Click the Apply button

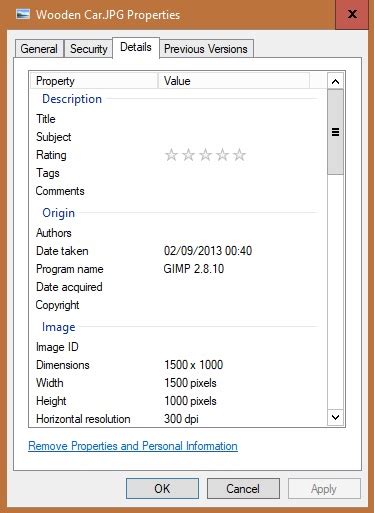tap(324, 489)
